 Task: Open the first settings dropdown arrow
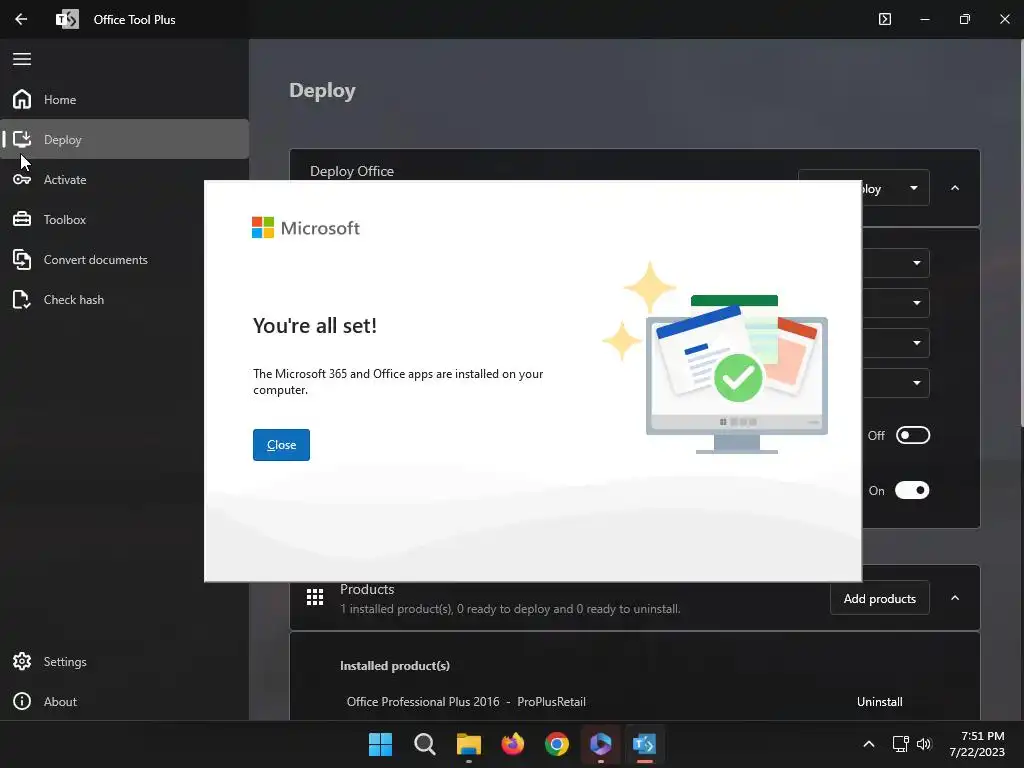click(x=916, y=263)
